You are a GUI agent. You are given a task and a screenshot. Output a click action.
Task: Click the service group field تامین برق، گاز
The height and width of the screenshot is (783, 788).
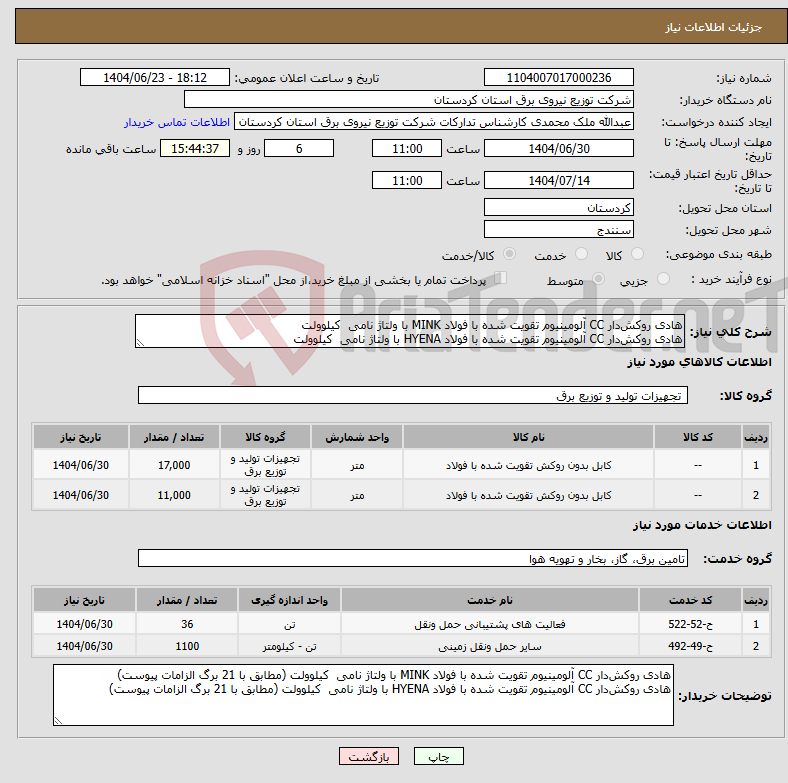click(x=413, y=558)
